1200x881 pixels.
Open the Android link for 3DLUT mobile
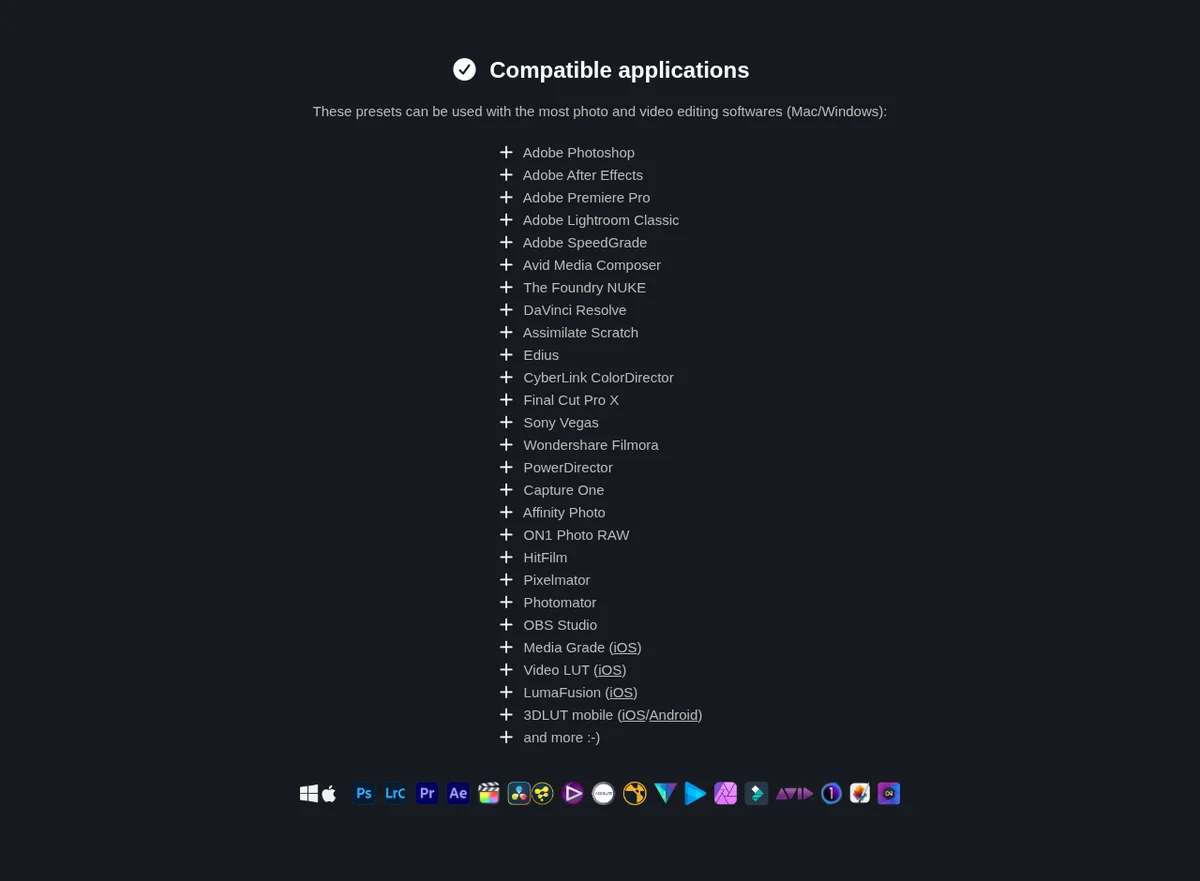click(674, 715)
